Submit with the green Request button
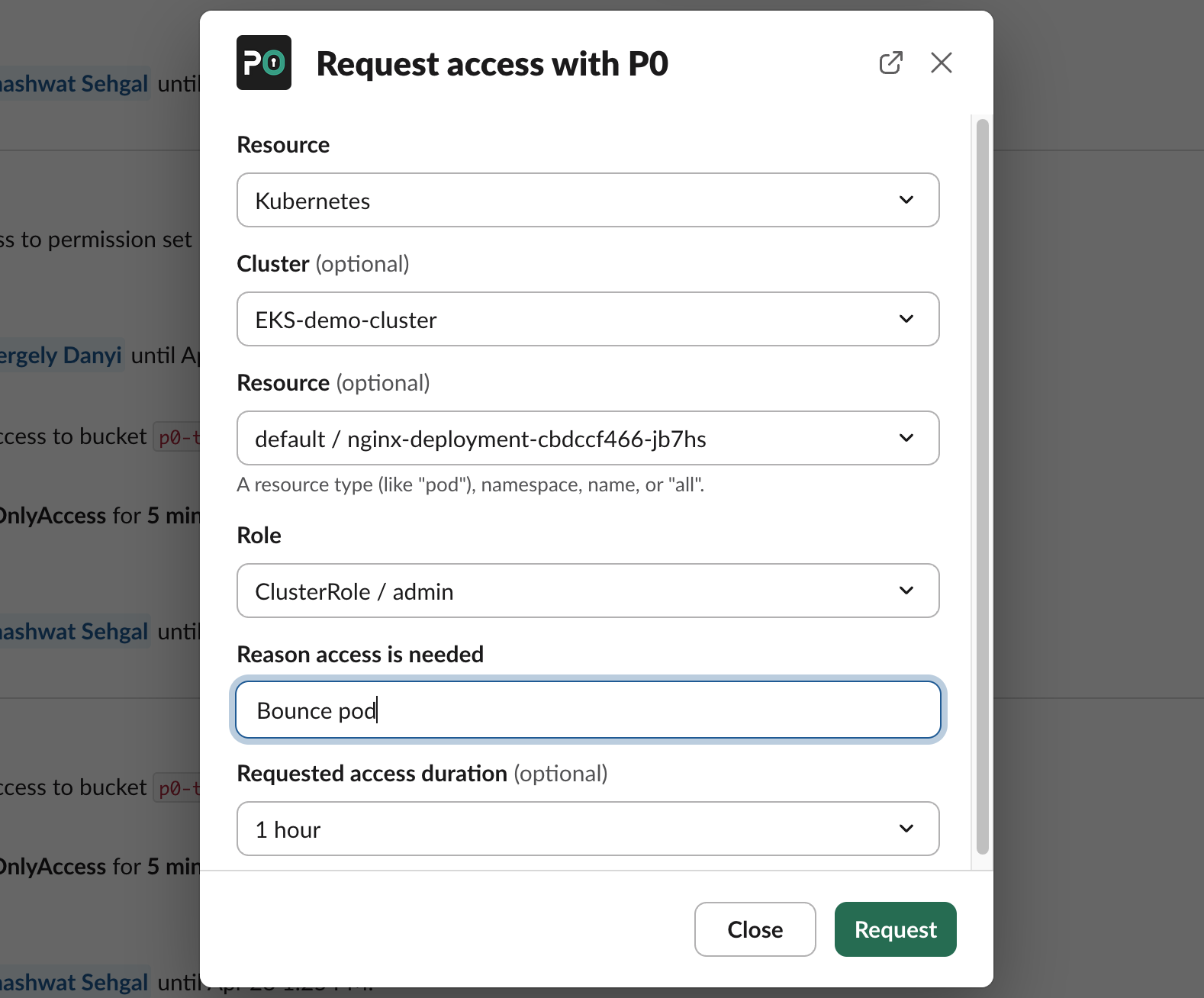 point(895,929)
